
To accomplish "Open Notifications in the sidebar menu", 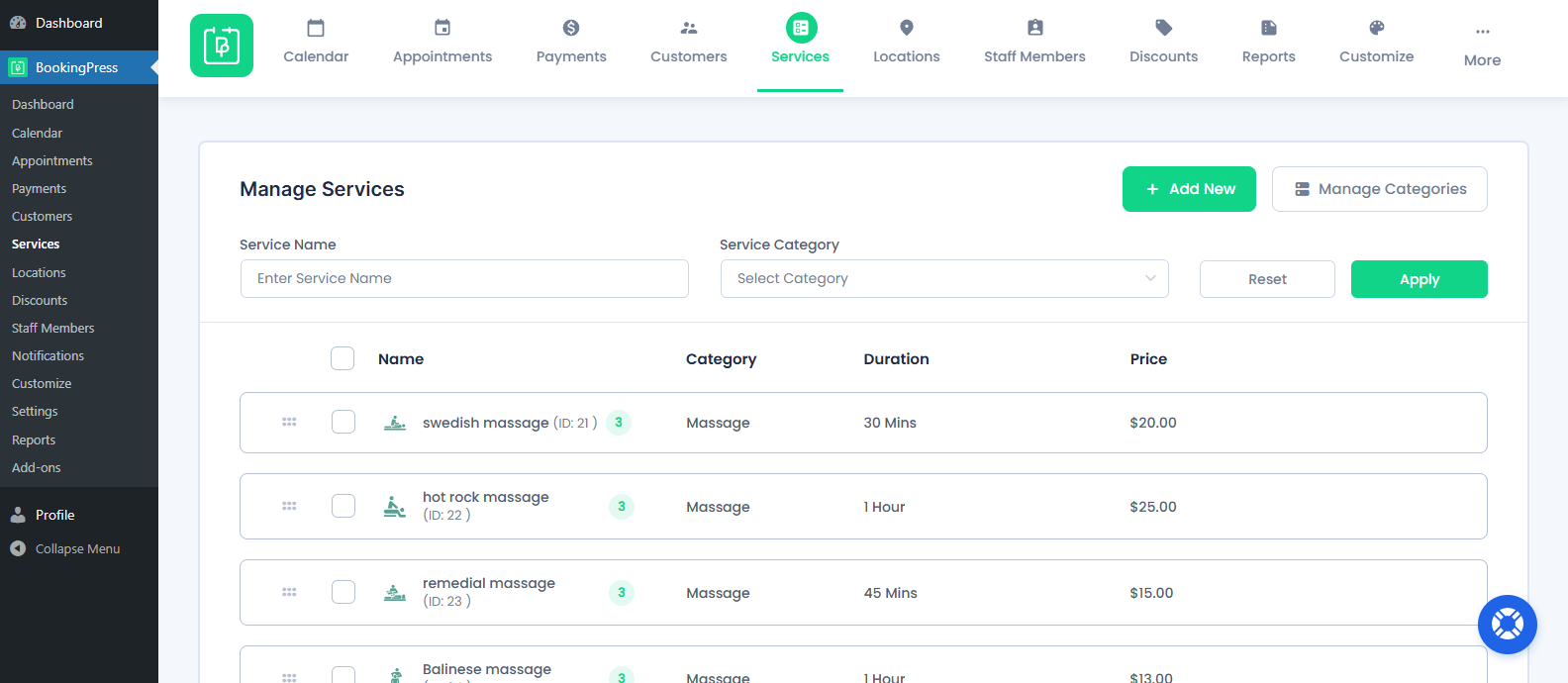I will [x=48, y=355].
